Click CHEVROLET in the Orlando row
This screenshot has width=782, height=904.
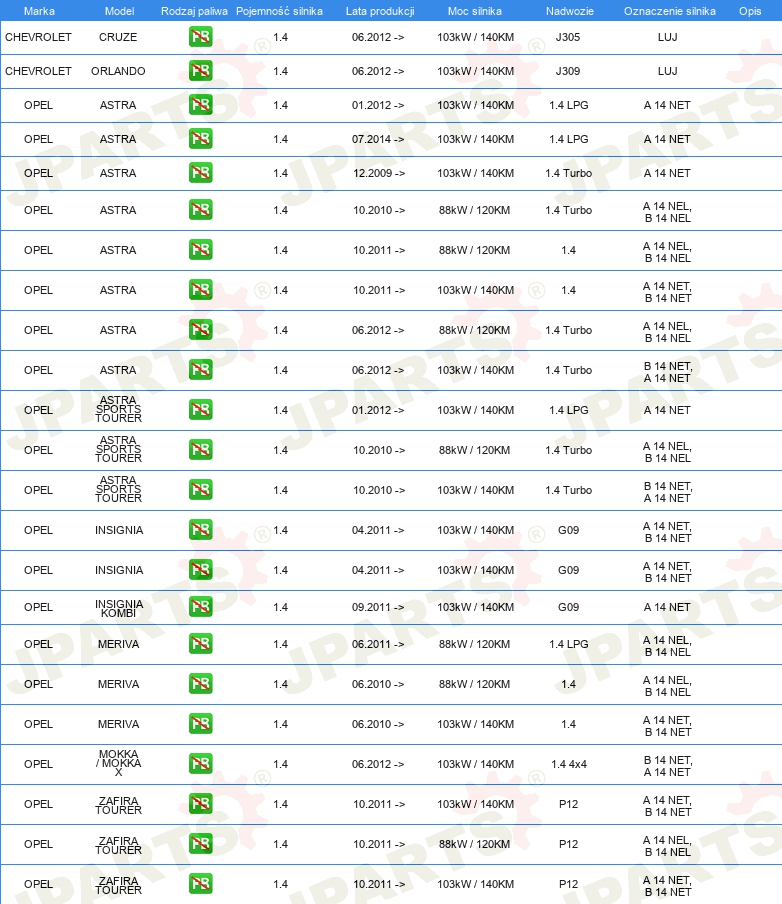tap(39, 71)
